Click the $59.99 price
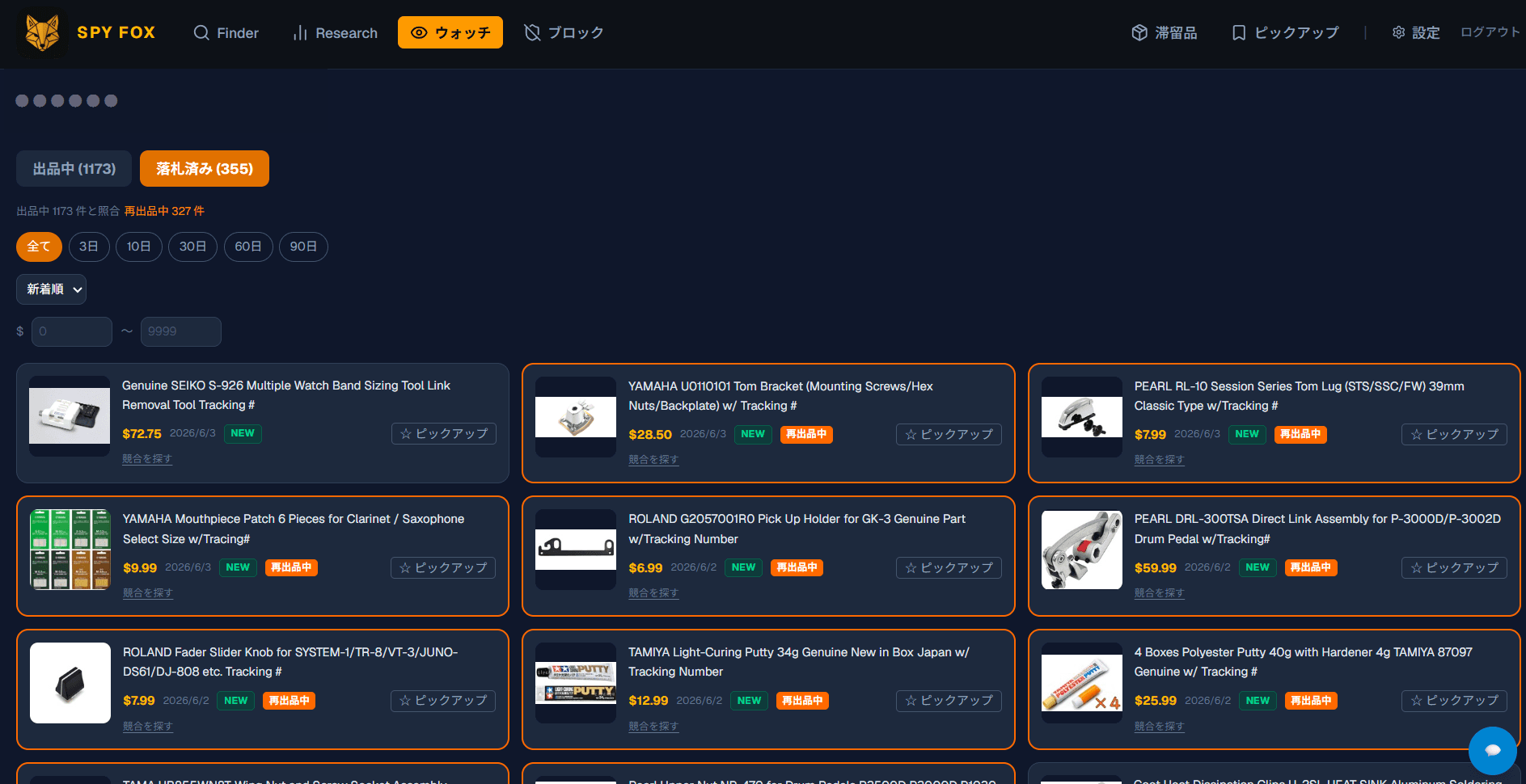Image resolution: width=1526 pixels, height=784 pixels. click(x=1155, y=568)
